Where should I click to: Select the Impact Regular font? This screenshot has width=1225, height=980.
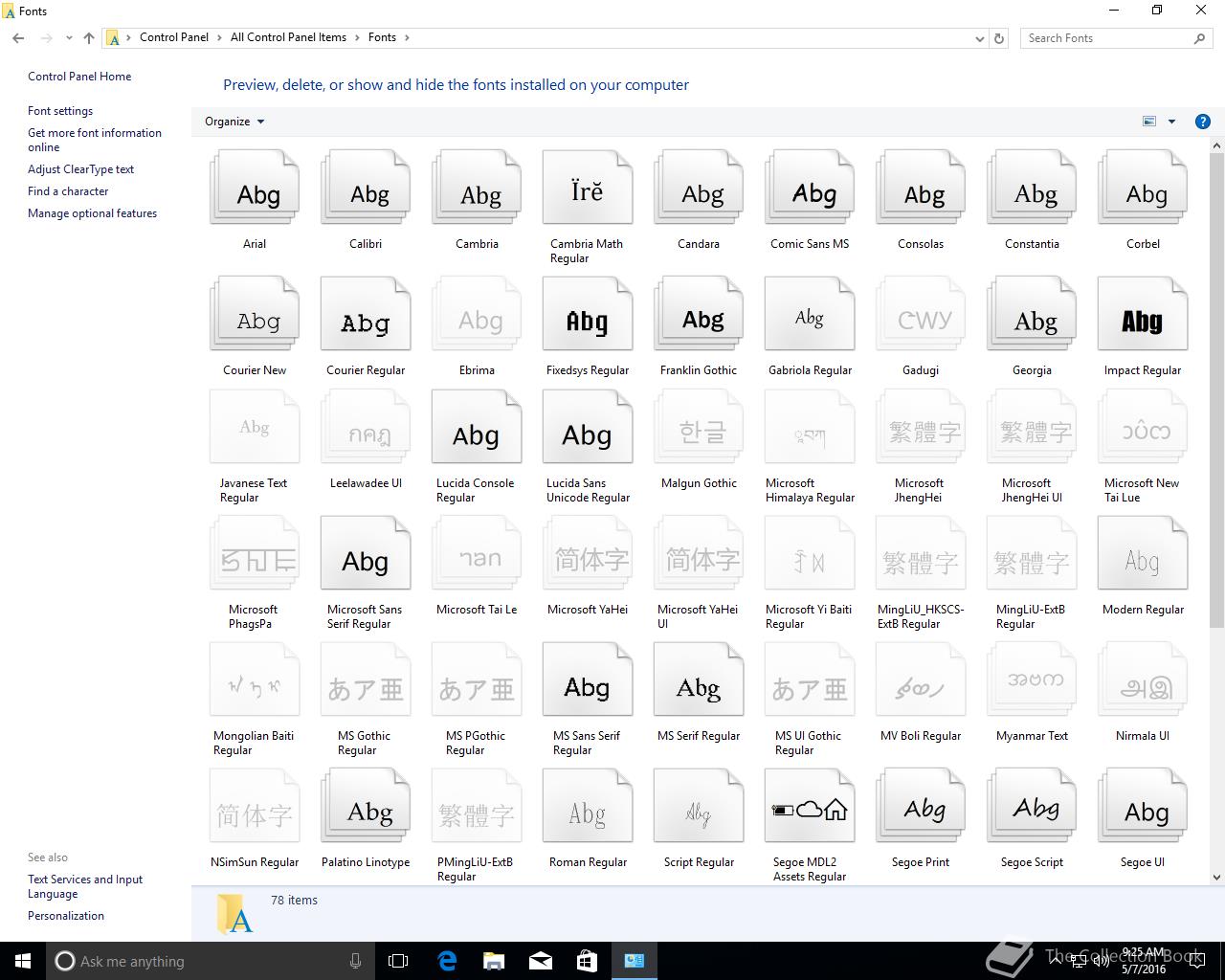click(1143, 314)
